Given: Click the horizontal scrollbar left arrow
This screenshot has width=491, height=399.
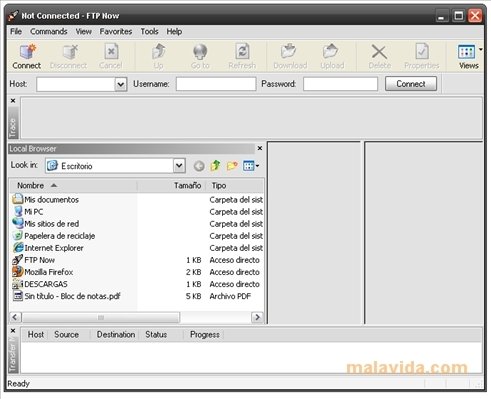Looking at the screenshot, I should point(15,317).
